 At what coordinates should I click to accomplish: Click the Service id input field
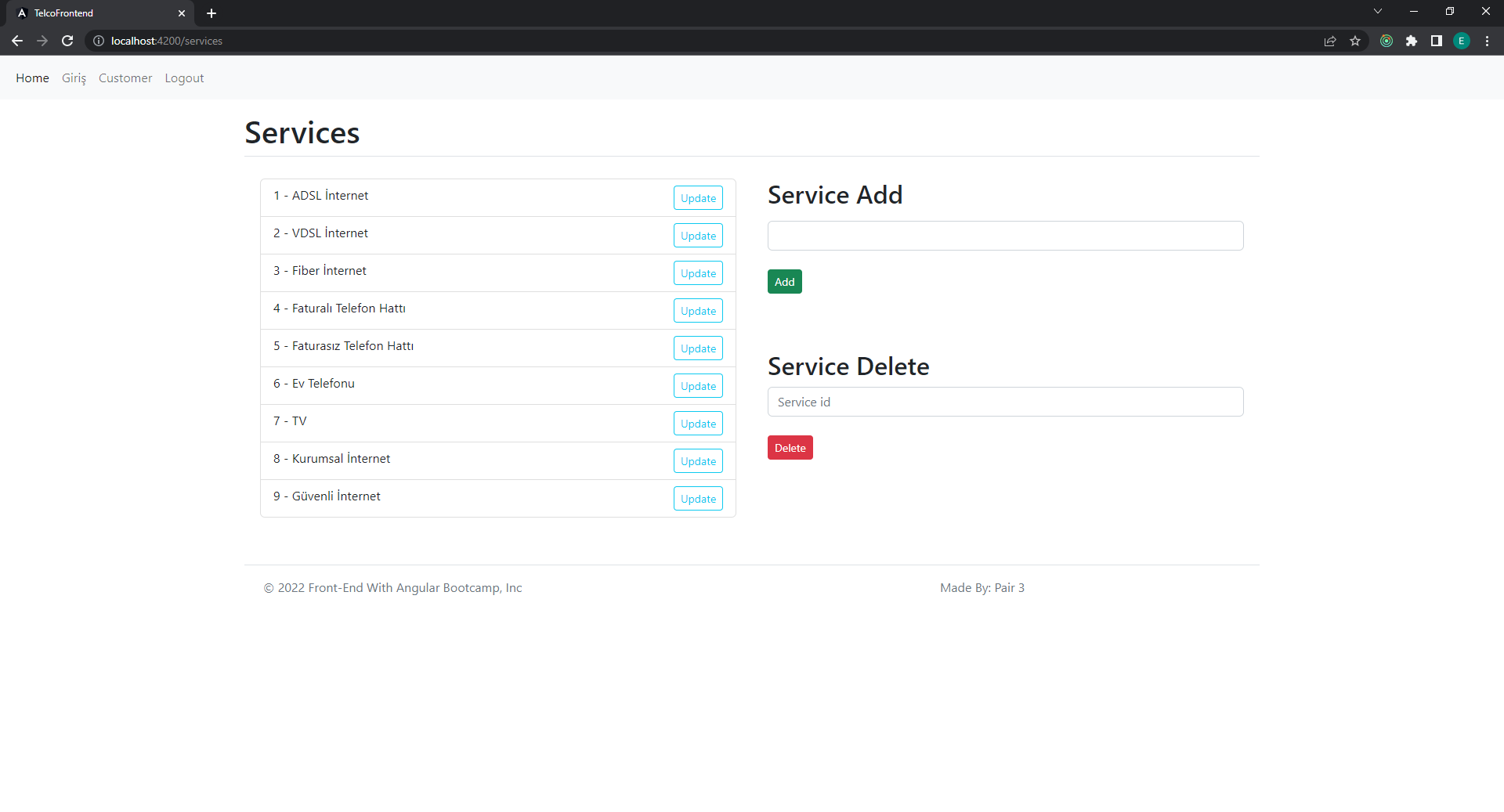pyautogui.click(x=1005, y=401)
